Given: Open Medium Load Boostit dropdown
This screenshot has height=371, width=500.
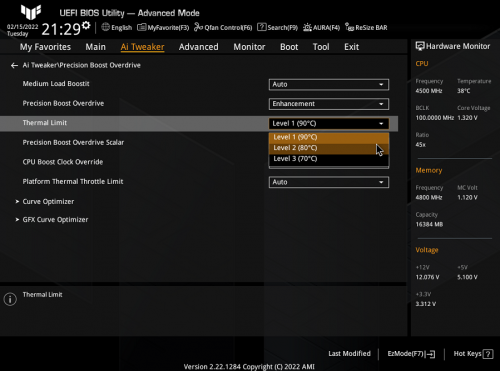Looking at the screenshot, I should [x=329, y=84].
